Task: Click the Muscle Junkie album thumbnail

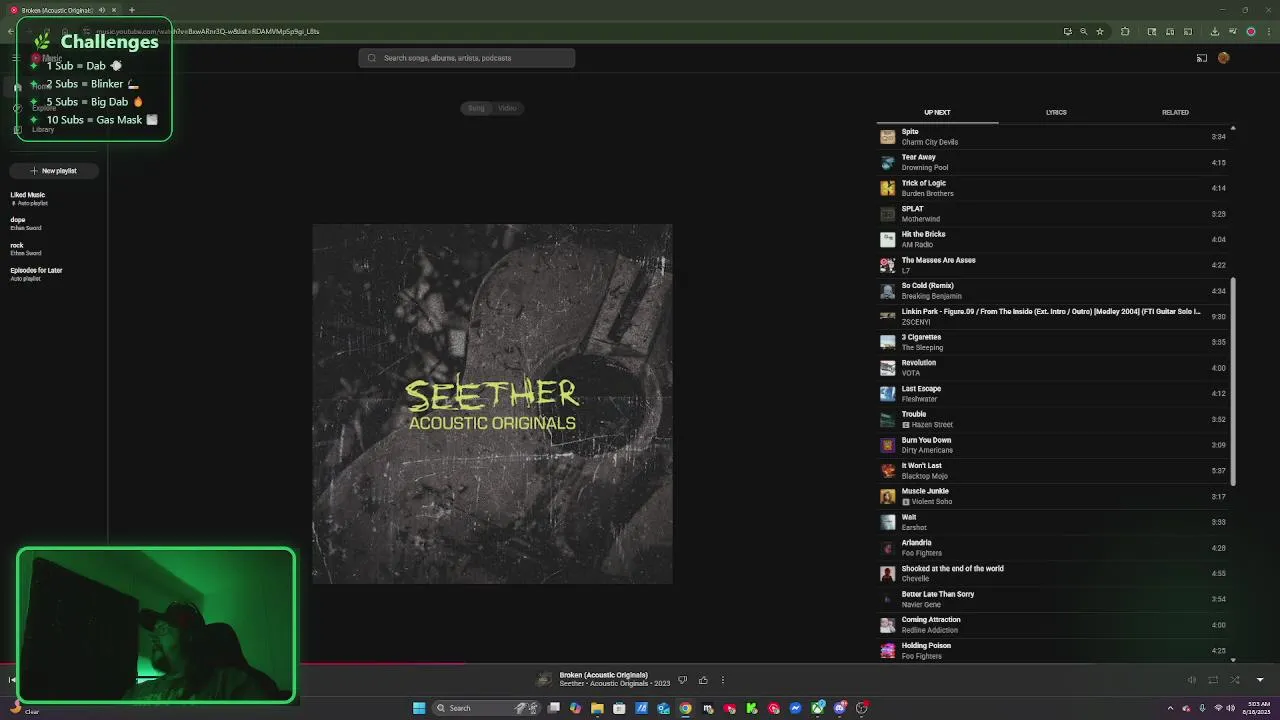Action: point(887,496)
